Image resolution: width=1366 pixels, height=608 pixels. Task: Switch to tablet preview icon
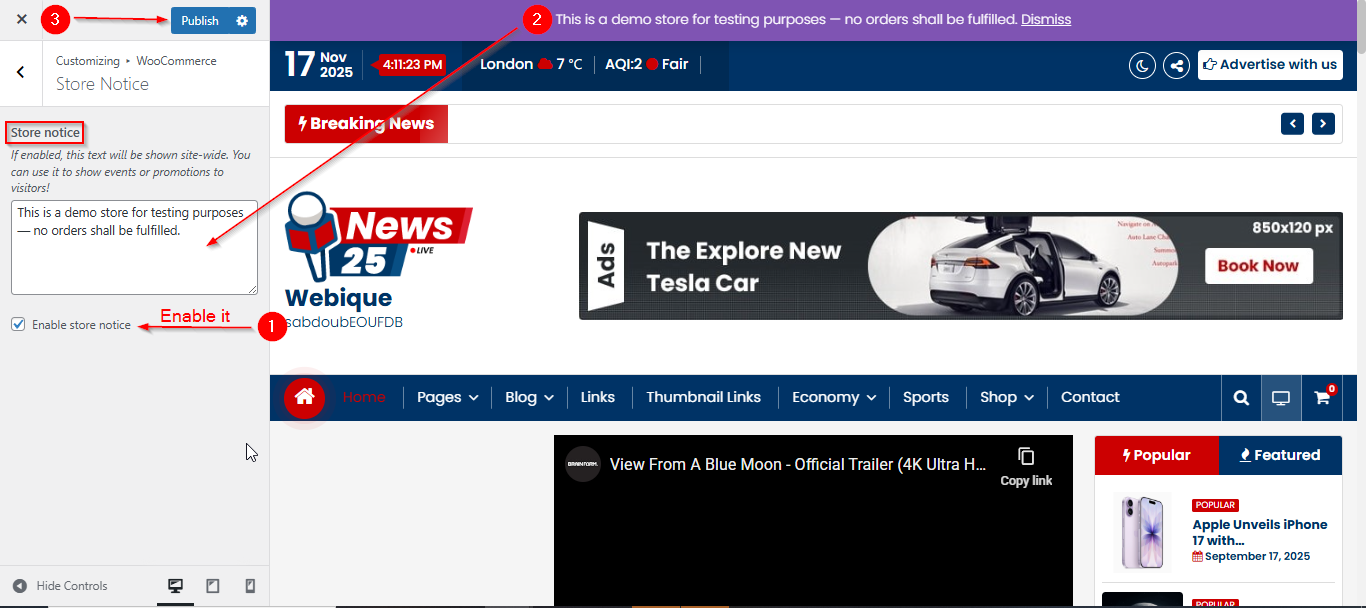point(213,586)
